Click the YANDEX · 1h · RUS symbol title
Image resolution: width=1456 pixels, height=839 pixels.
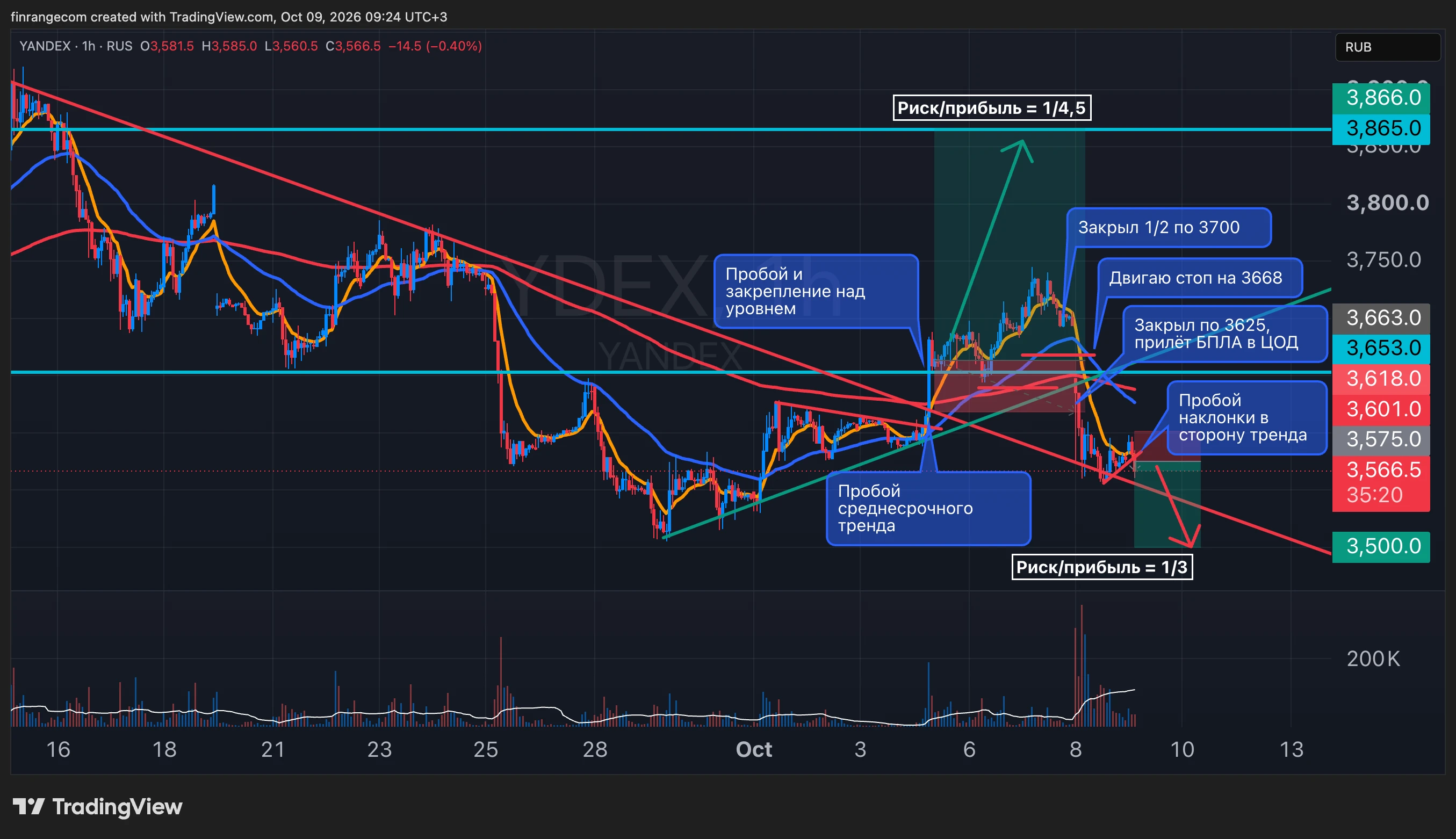click(x=76, y=46)
